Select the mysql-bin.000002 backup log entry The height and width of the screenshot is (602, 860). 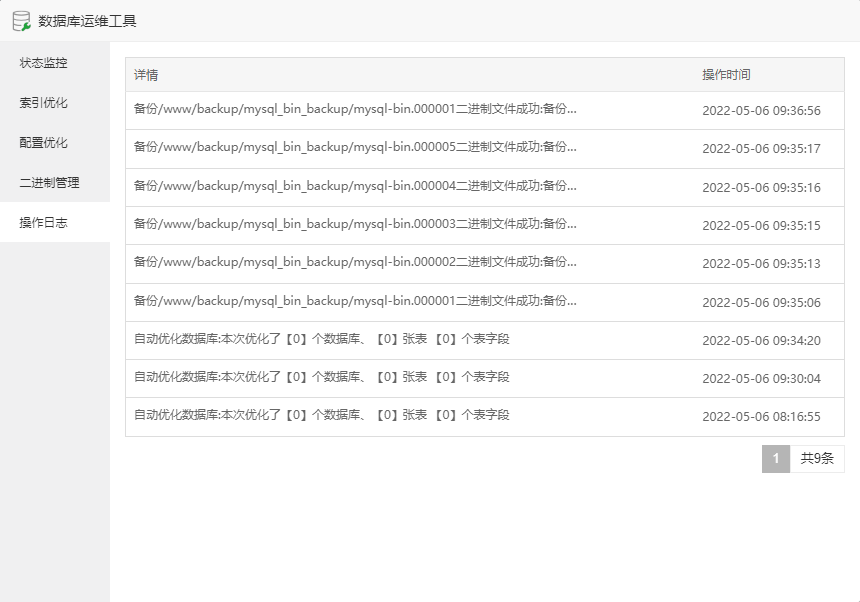point(485,264)
